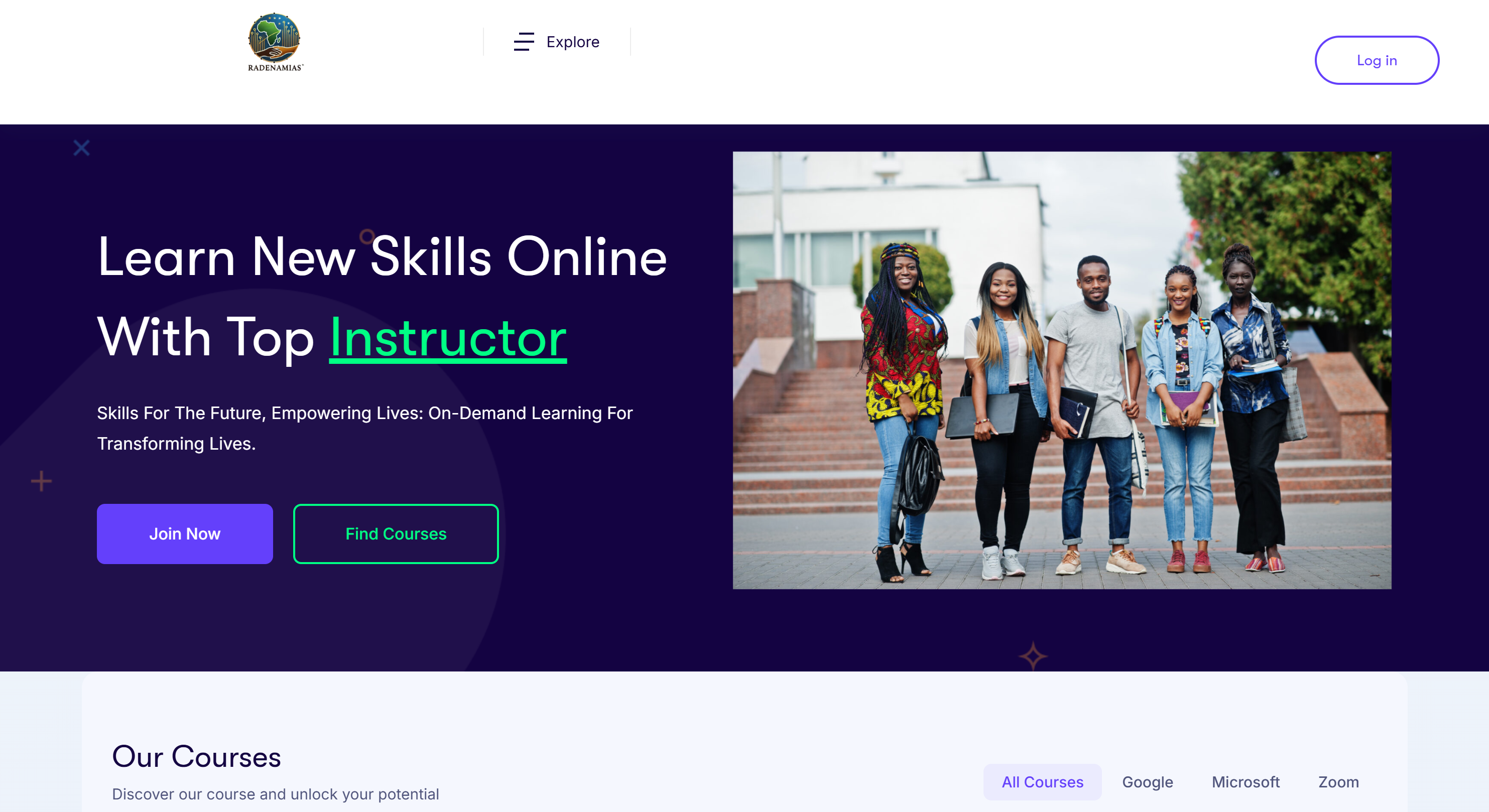This screenshot has width=1489, height=812.
Task: Click the Discover our course subtitle text
Action: tap(275, 793)
